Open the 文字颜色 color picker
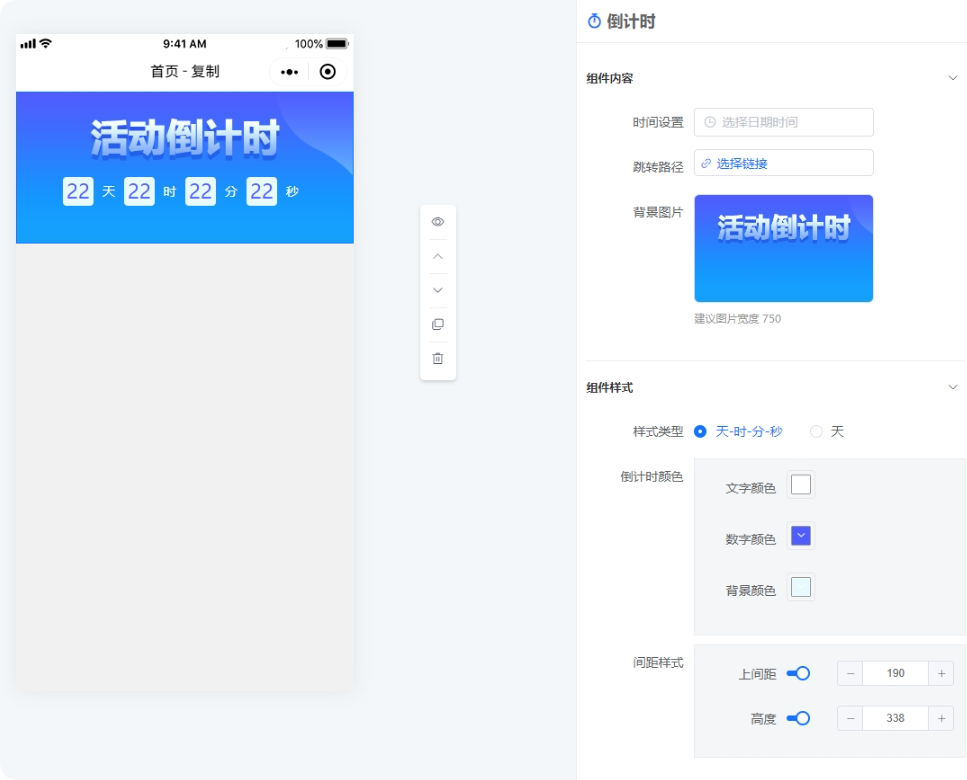The image size is (967, 780). (x=800, y=485)
